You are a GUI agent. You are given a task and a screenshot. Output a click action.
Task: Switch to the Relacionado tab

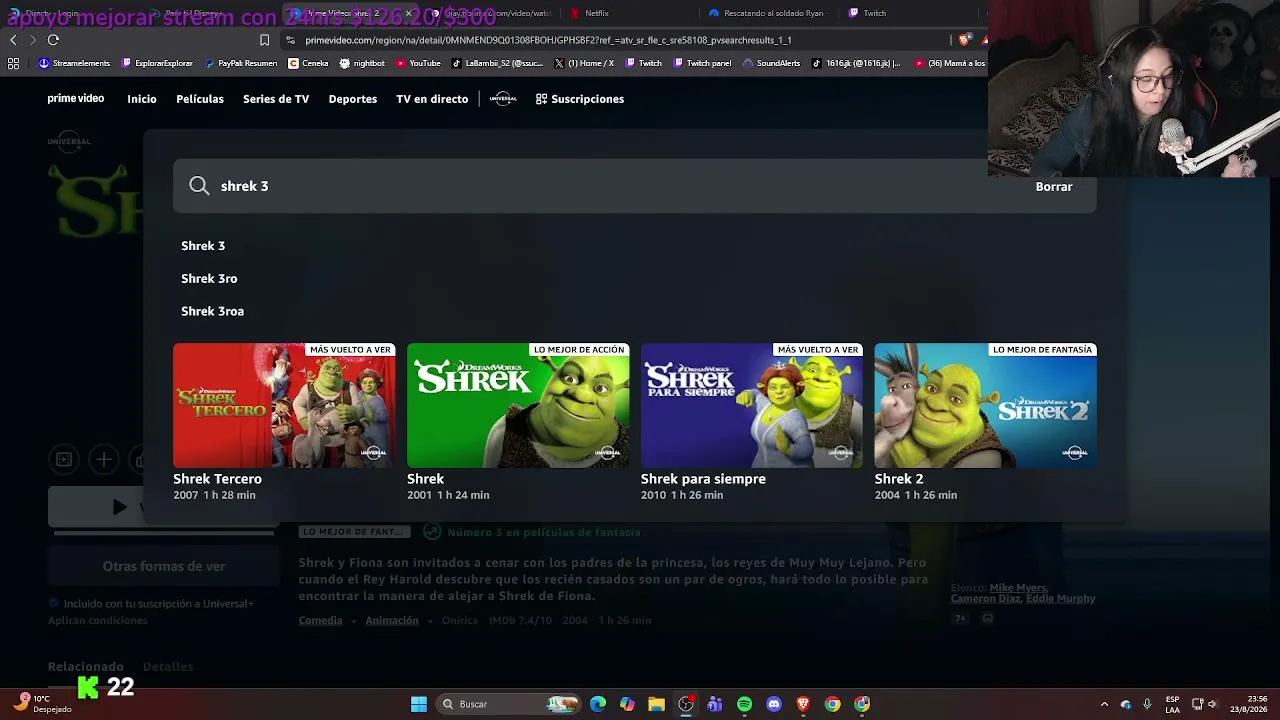(86, 667)
